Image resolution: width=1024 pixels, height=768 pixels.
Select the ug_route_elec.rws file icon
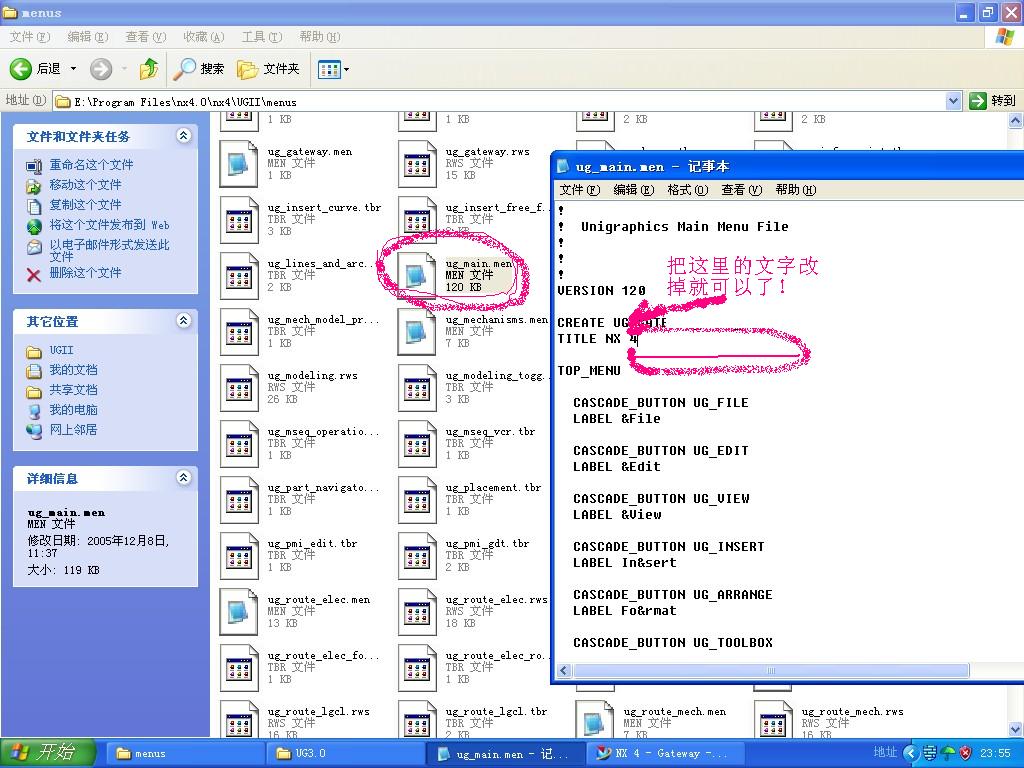click(x=417, y=613)
